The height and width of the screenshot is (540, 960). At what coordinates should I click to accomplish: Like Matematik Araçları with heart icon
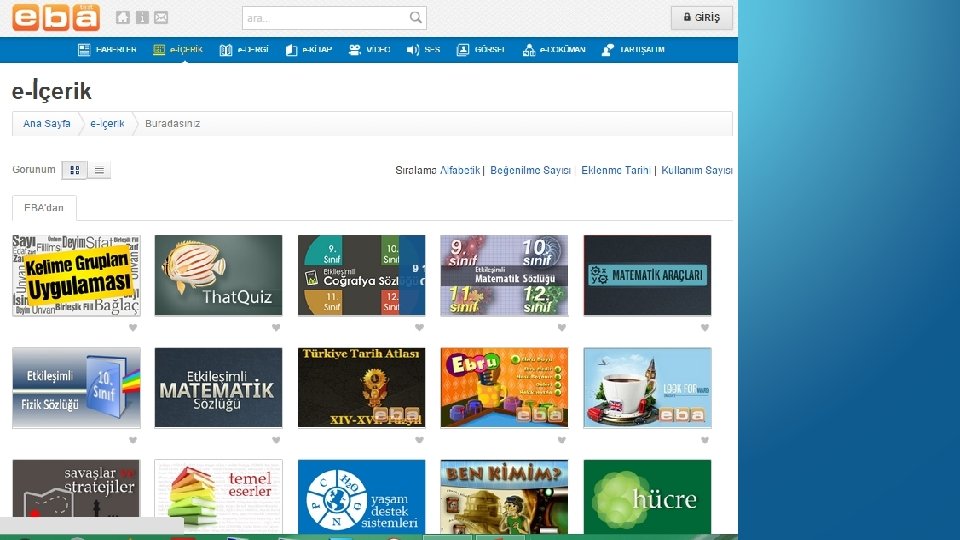click(x=705, y=328)
